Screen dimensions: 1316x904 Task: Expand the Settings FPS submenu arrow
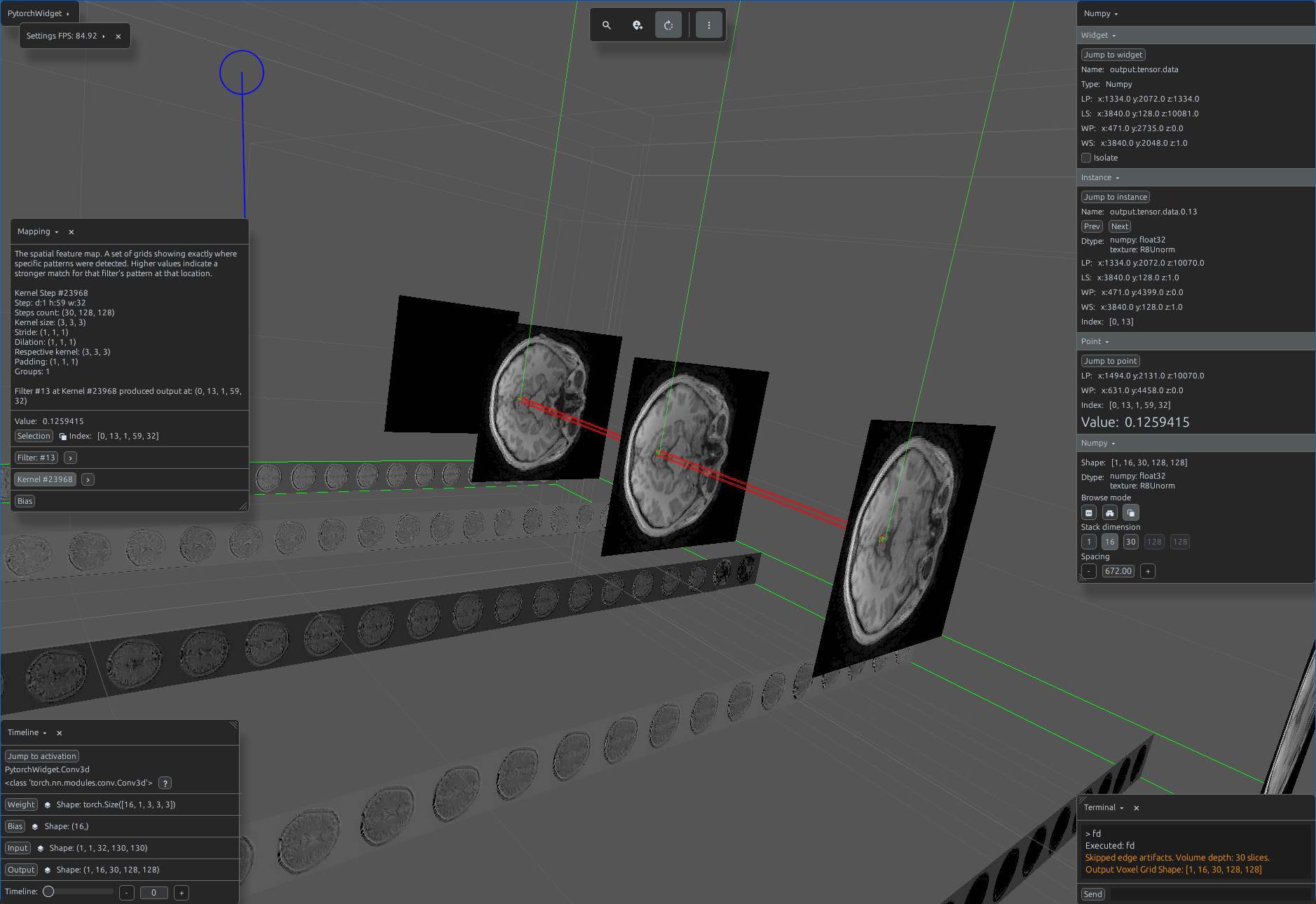click(104, 36)
